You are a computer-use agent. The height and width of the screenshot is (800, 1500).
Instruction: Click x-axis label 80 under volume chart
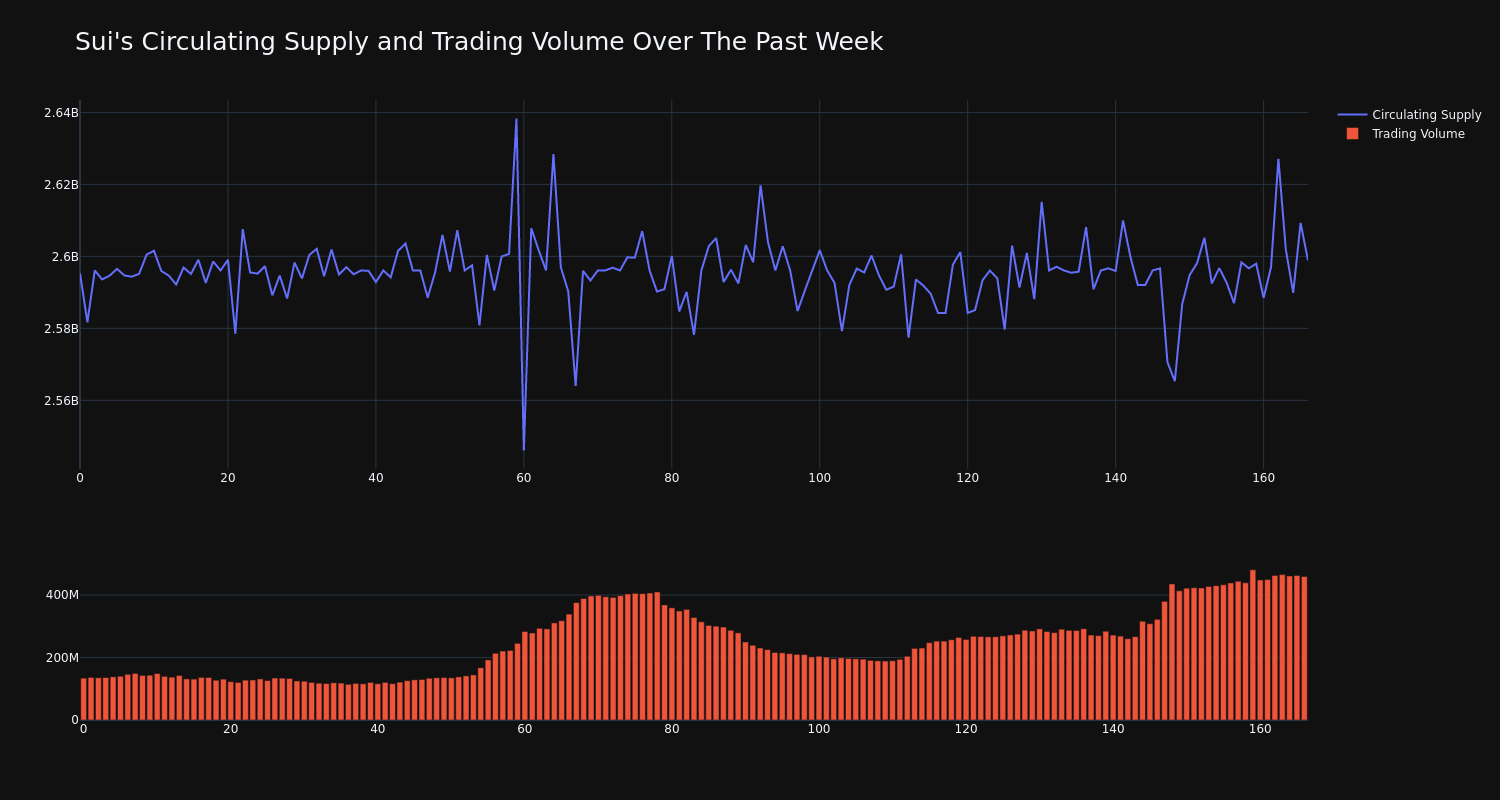pos(672,729)
